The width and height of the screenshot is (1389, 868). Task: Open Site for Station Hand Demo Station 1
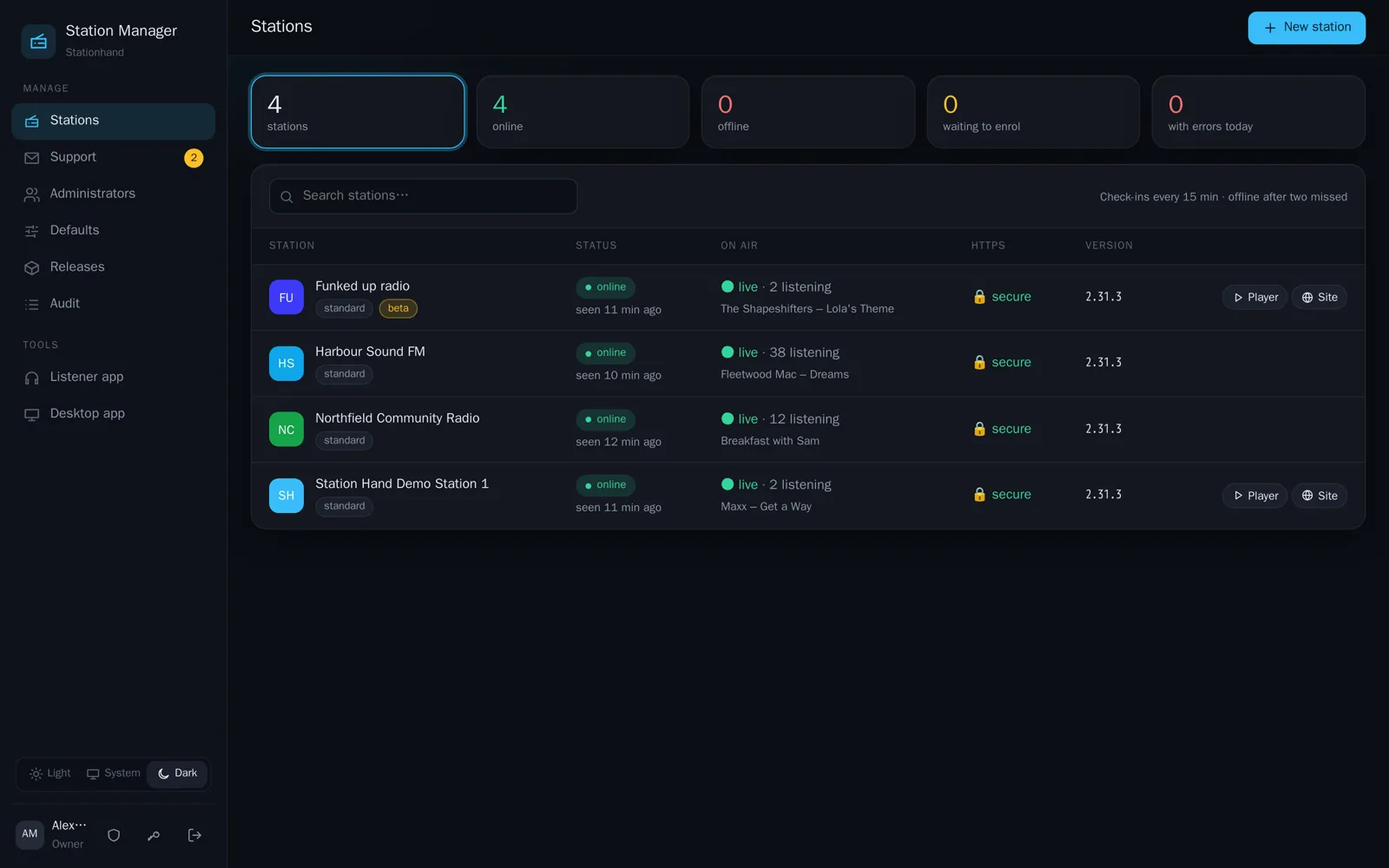click(1319, 496)
